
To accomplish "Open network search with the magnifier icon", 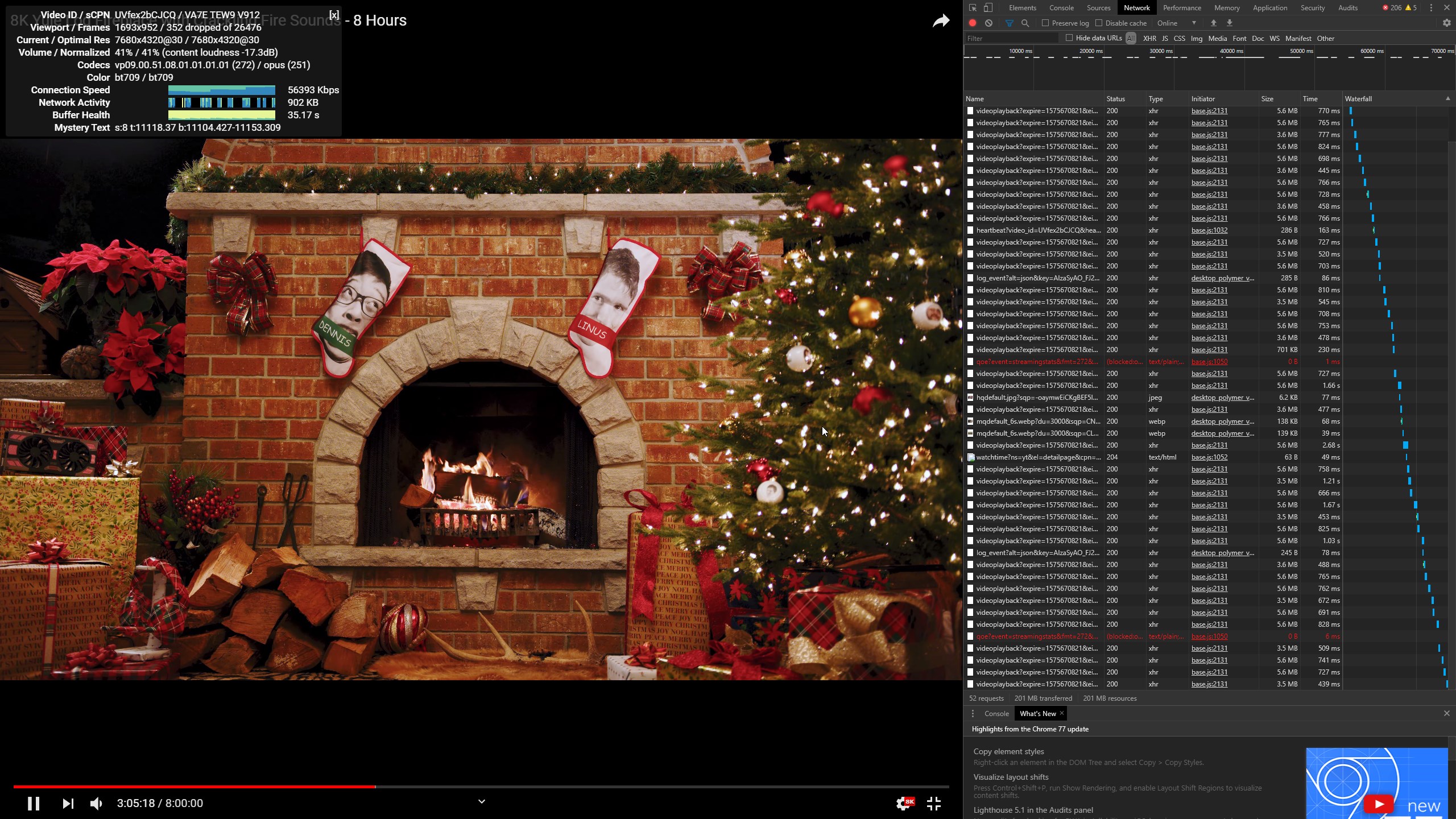I will (1025, 23).
